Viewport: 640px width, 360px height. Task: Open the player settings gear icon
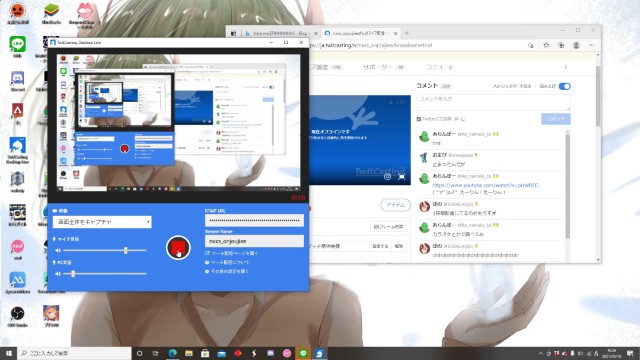(x=387, y=176)
